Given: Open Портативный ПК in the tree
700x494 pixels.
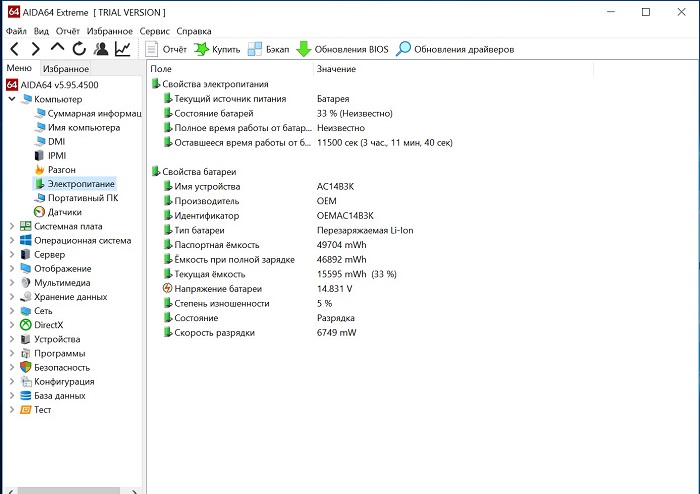Looking at the screenshot, I should click(77, 198).
